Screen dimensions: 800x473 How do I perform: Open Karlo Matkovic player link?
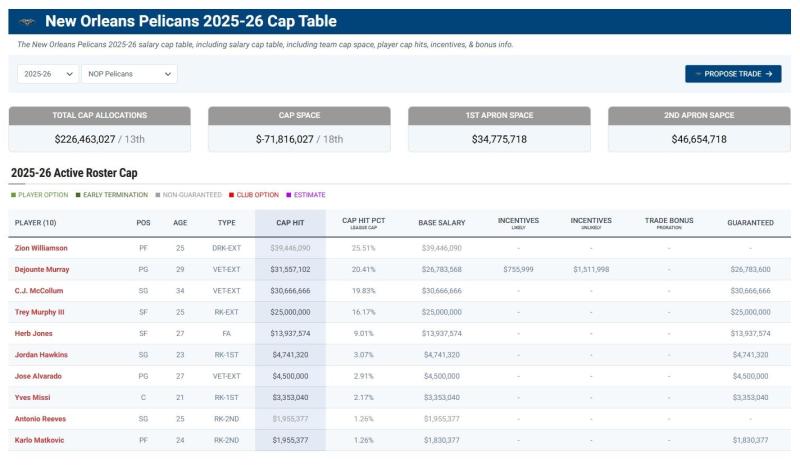[x=39, y=440]
